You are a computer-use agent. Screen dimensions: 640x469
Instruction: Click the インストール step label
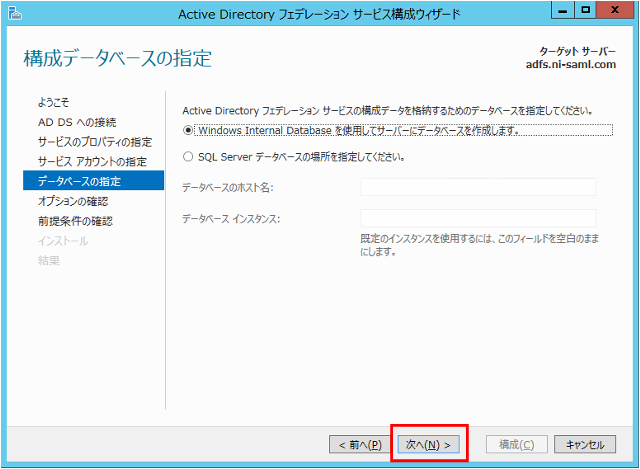(x=63, y=241)
